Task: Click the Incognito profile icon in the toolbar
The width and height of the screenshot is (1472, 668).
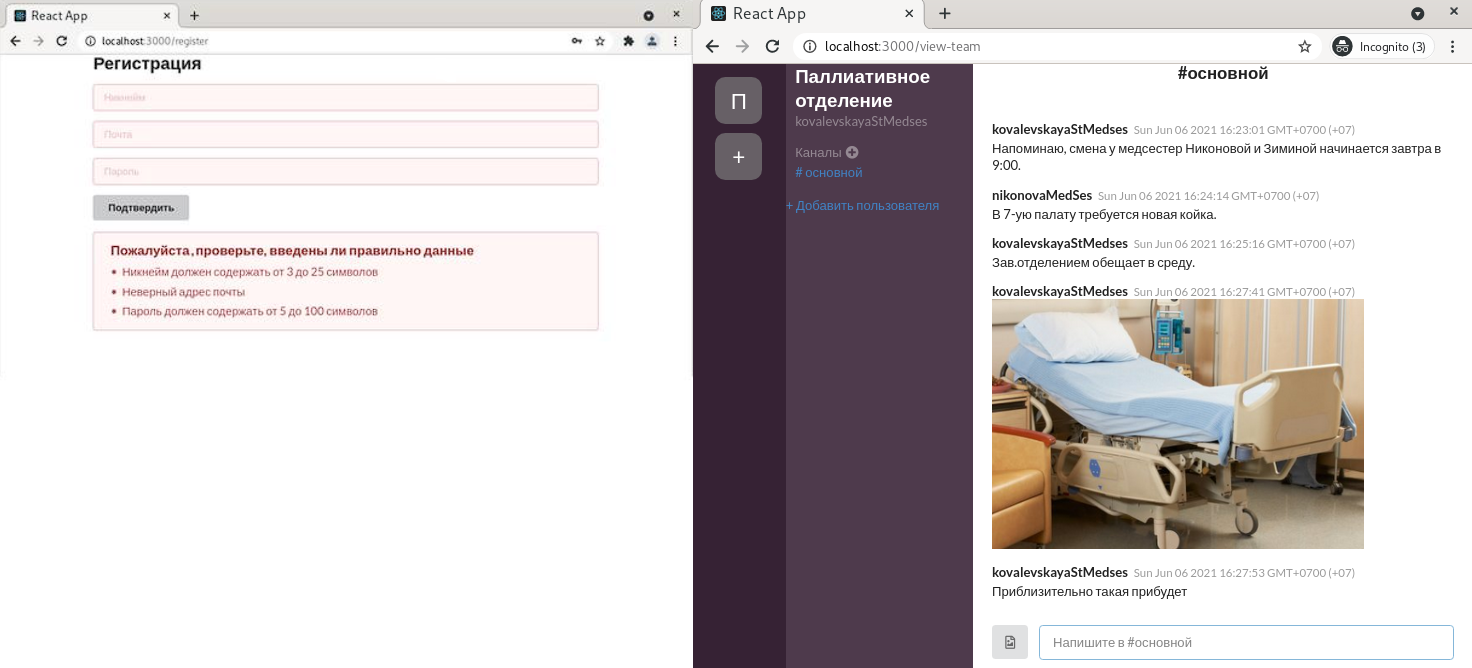Action: 1341,45
